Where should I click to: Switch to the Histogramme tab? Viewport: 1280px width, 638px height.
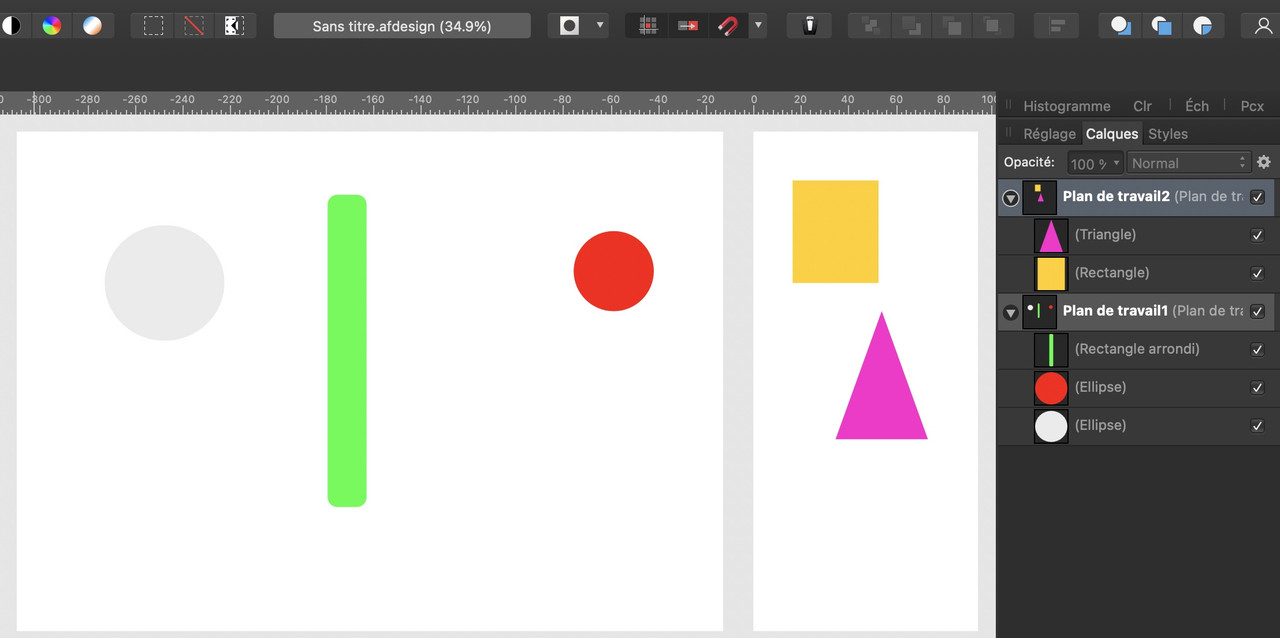(x=1067, y=106)
